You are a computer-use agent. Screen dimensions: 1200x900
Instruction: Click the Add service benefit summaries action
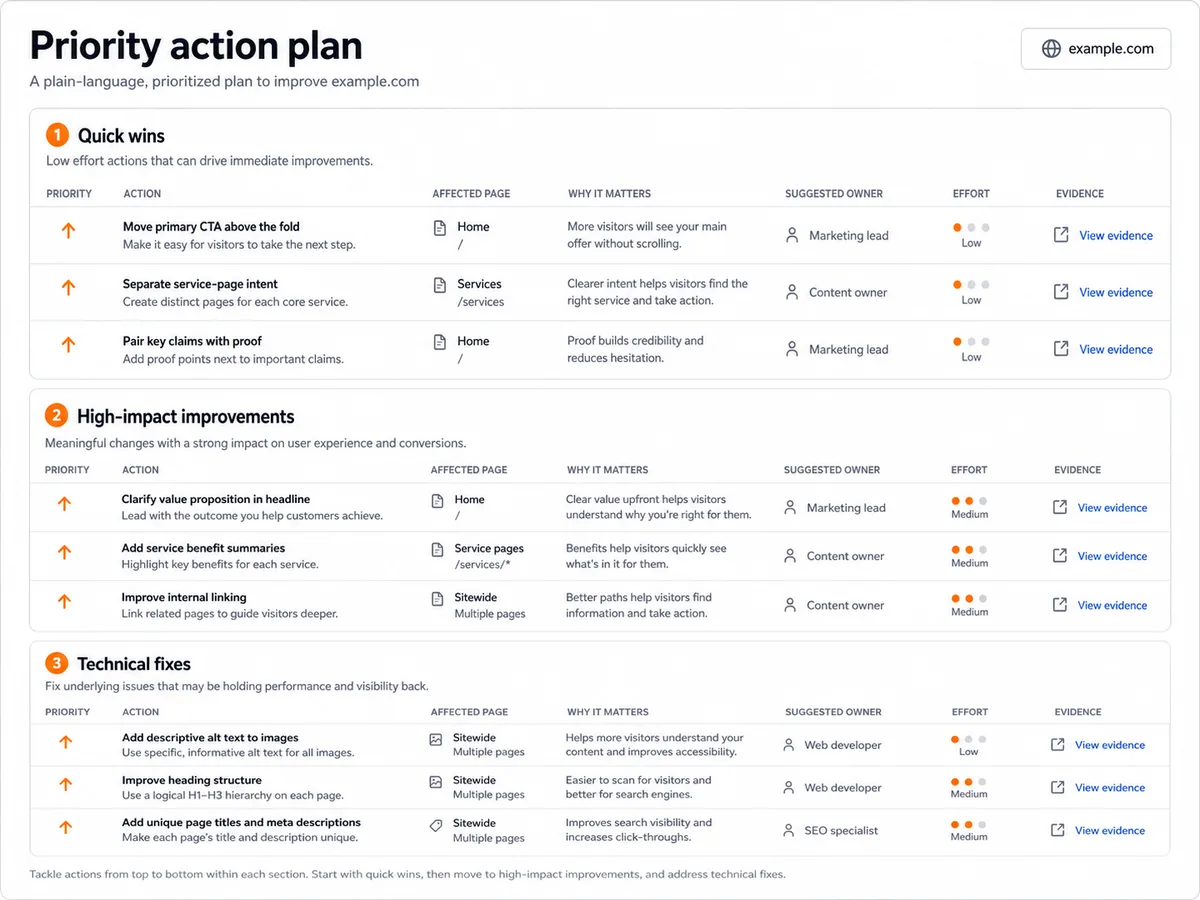[x=203, y=548]
